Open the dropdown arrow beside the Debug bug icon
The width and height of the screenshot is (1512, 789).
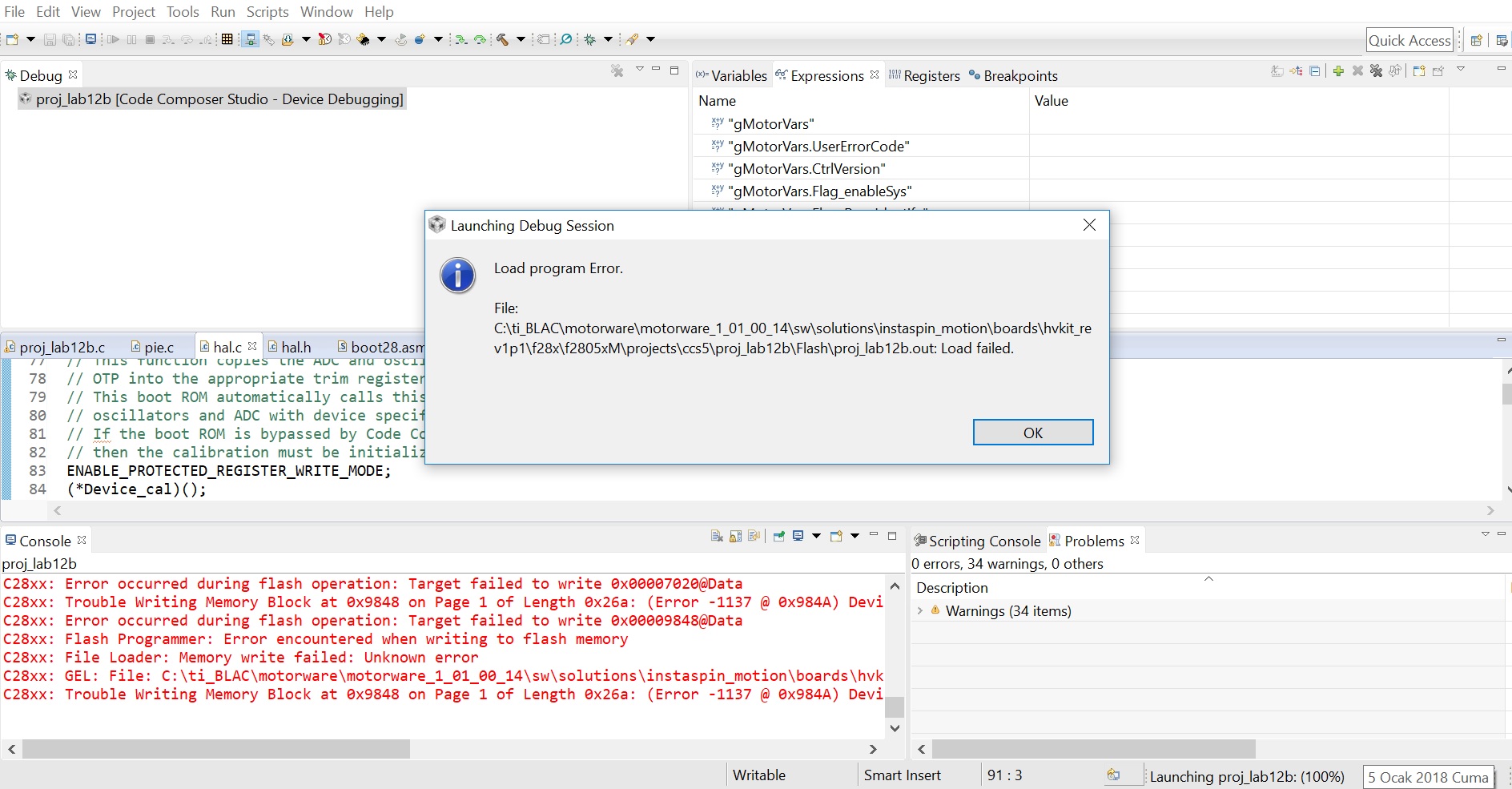608,39
